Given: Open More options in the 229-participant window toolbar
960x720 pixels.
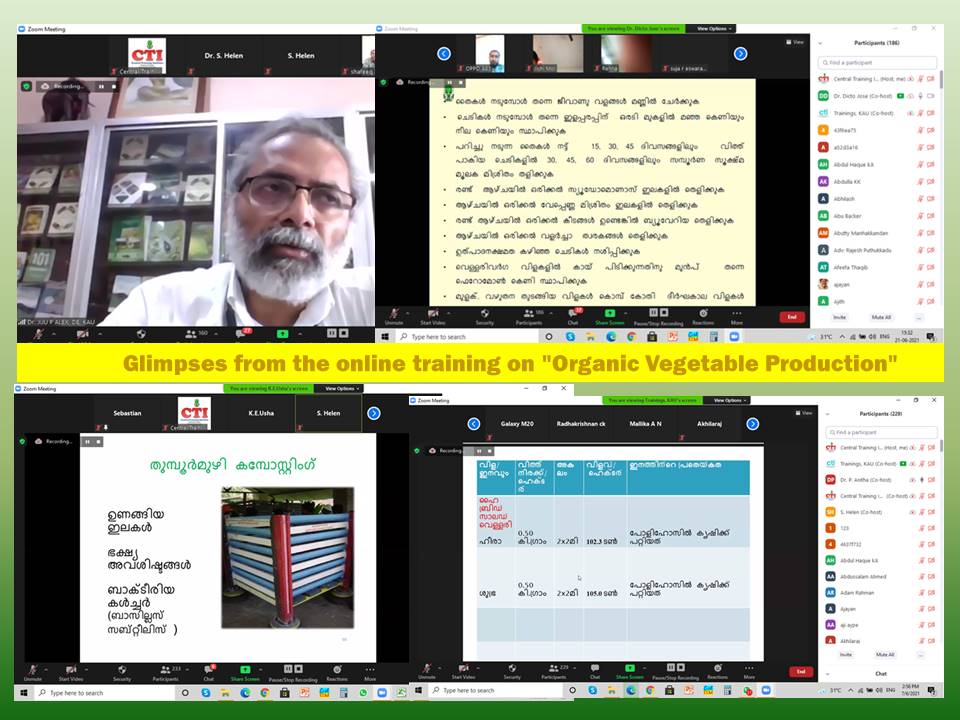Looking at the screenshot, I should [x=749, y=672].
